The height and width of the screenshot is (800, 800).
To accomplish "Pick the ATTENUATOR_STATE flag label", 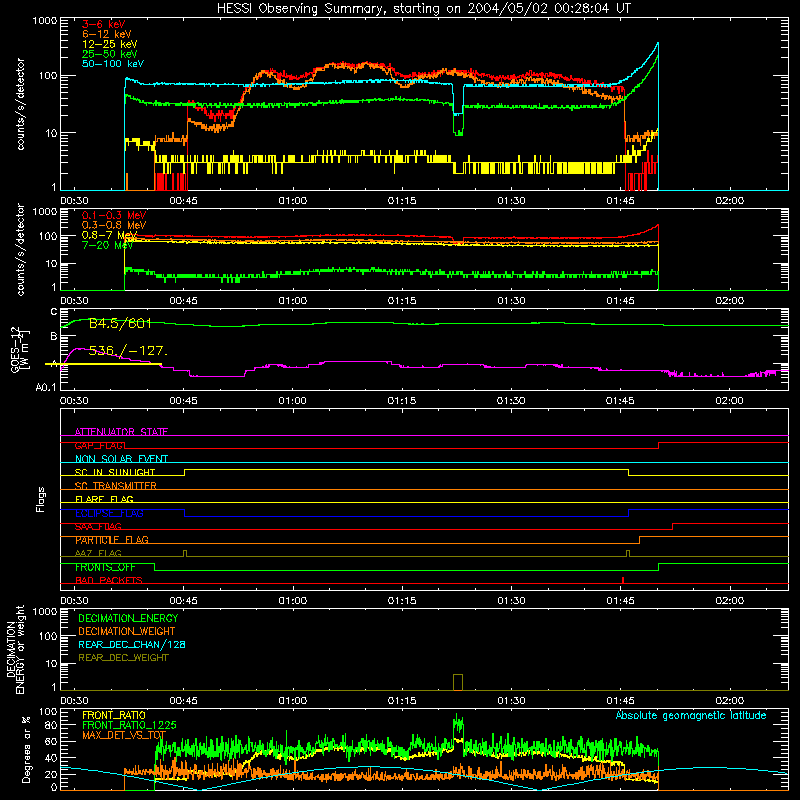I will coord(121,432).
